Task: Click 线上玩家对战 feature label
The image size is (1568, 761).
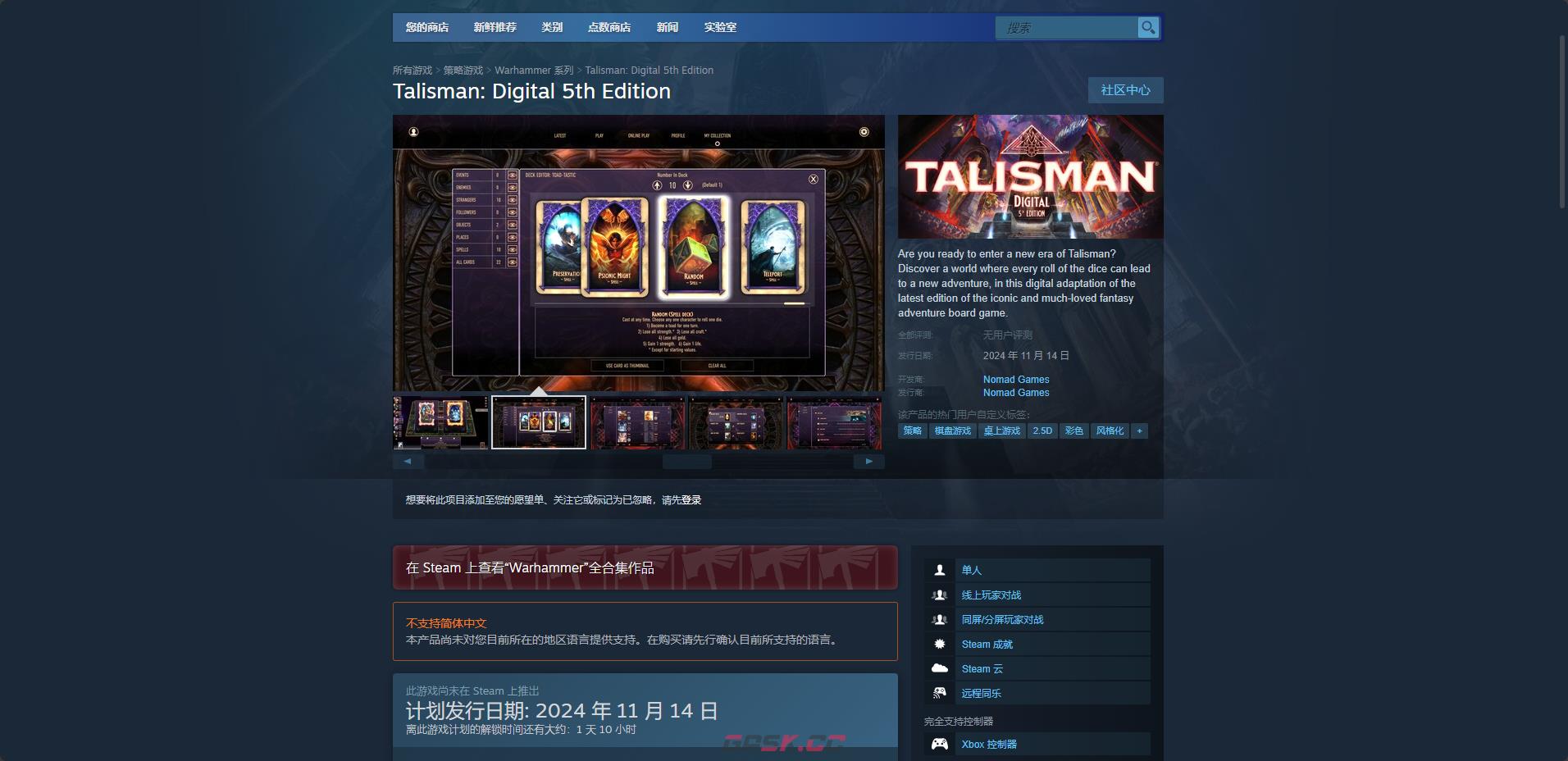Action: (991, 595)
